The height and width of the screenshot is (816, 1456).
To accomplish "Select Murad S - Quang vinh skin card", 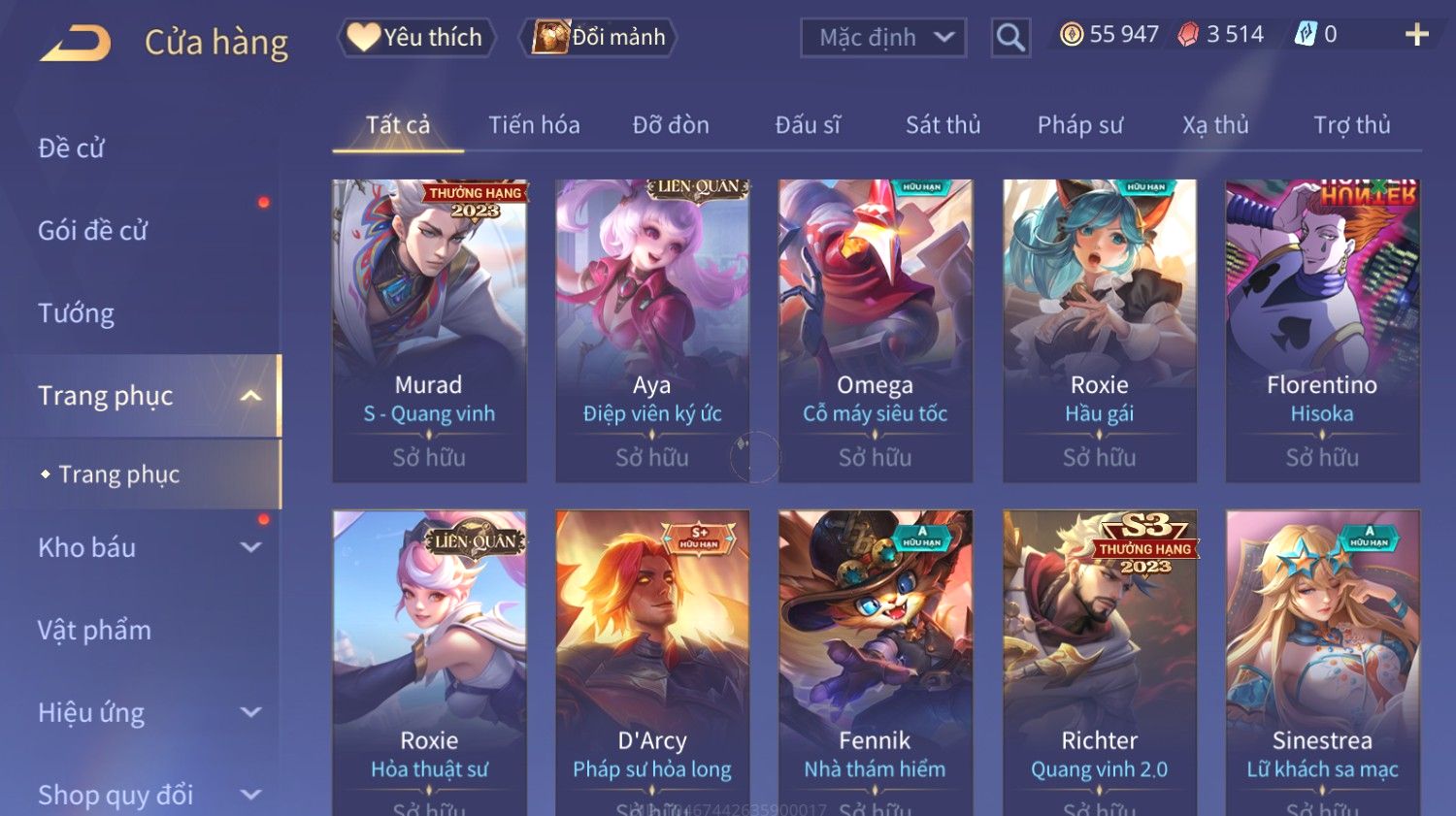I will point(429,331).
